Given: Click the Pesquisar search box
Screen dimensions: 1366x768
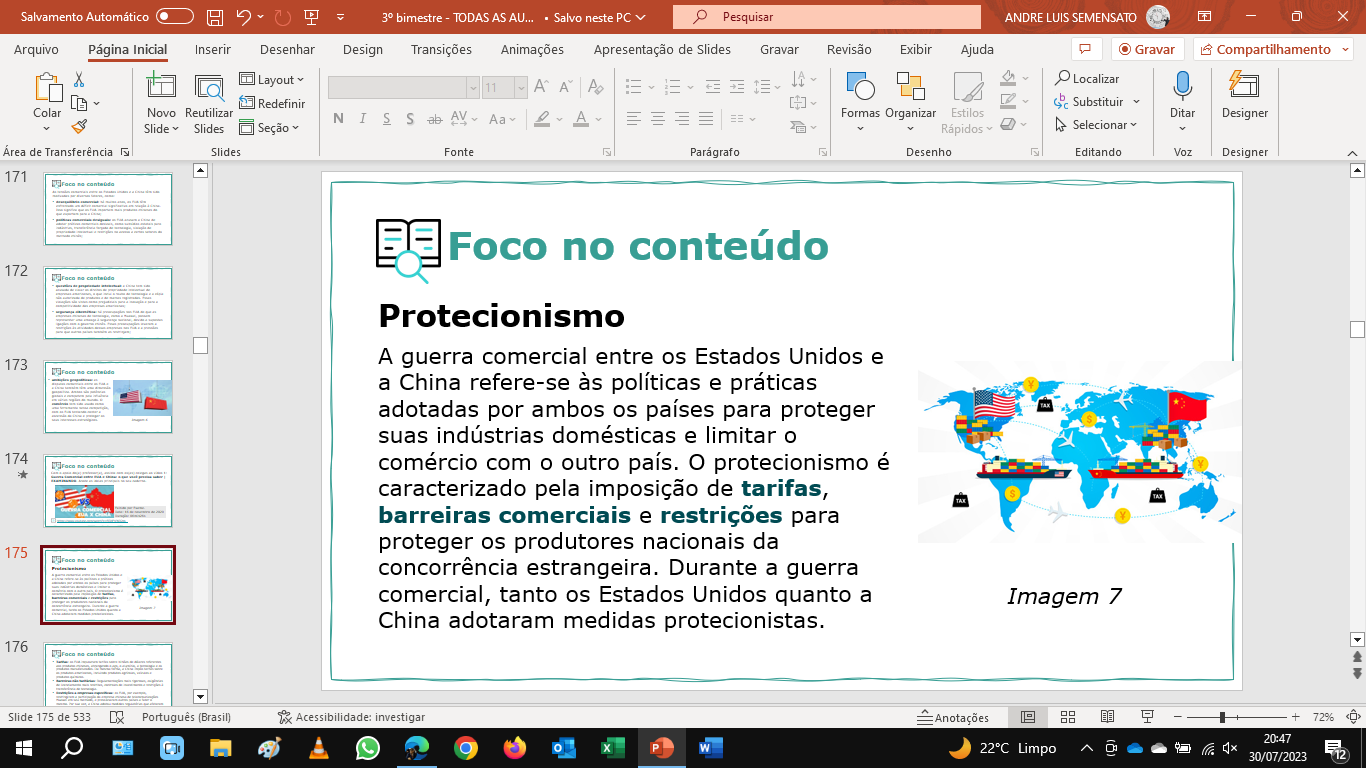Looking at the screenshot, I should tap(827, 17).
